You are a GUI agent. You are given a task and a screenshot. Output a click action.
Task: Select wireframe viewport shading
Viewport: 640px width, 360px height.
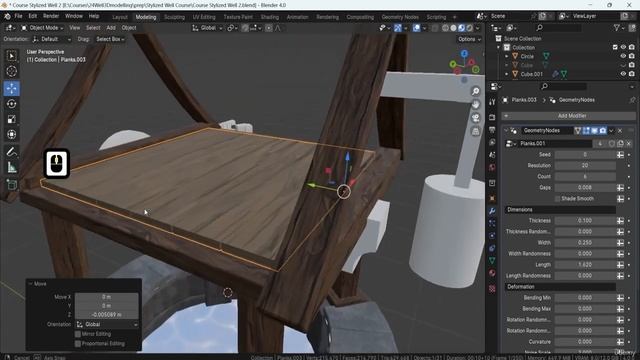(x=445, y=28)
